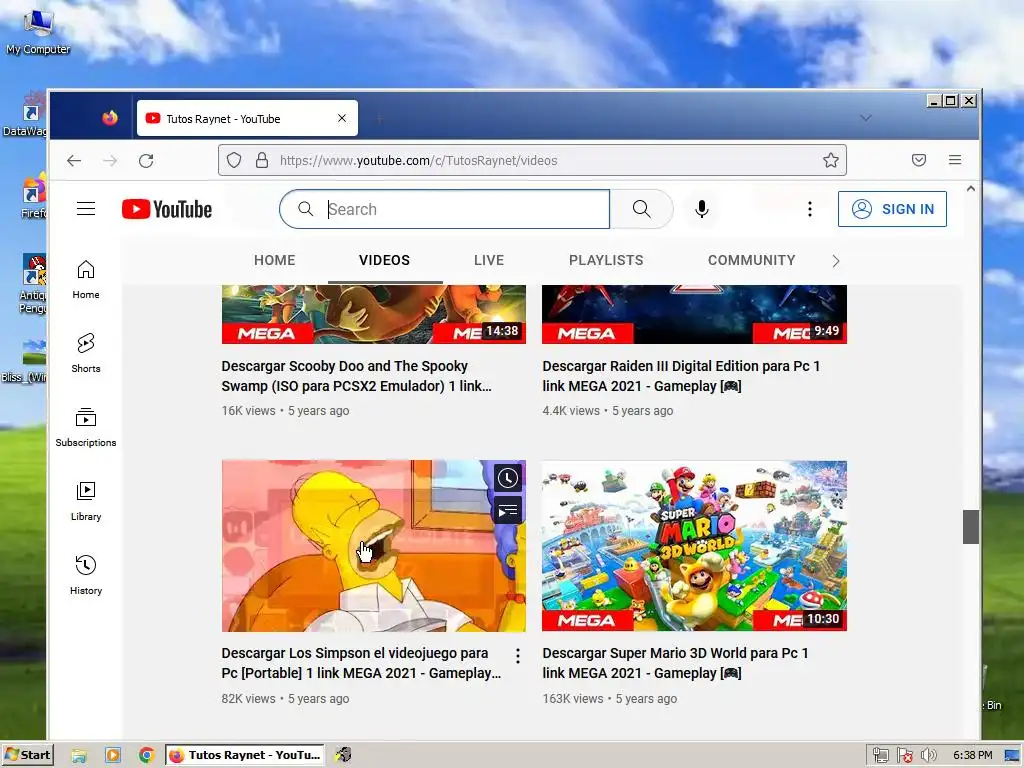Image resolution: width=1024 pixels, height=768 pixels.
Task: Select the VIDEOS channel tab
Action: pos(385,260)
